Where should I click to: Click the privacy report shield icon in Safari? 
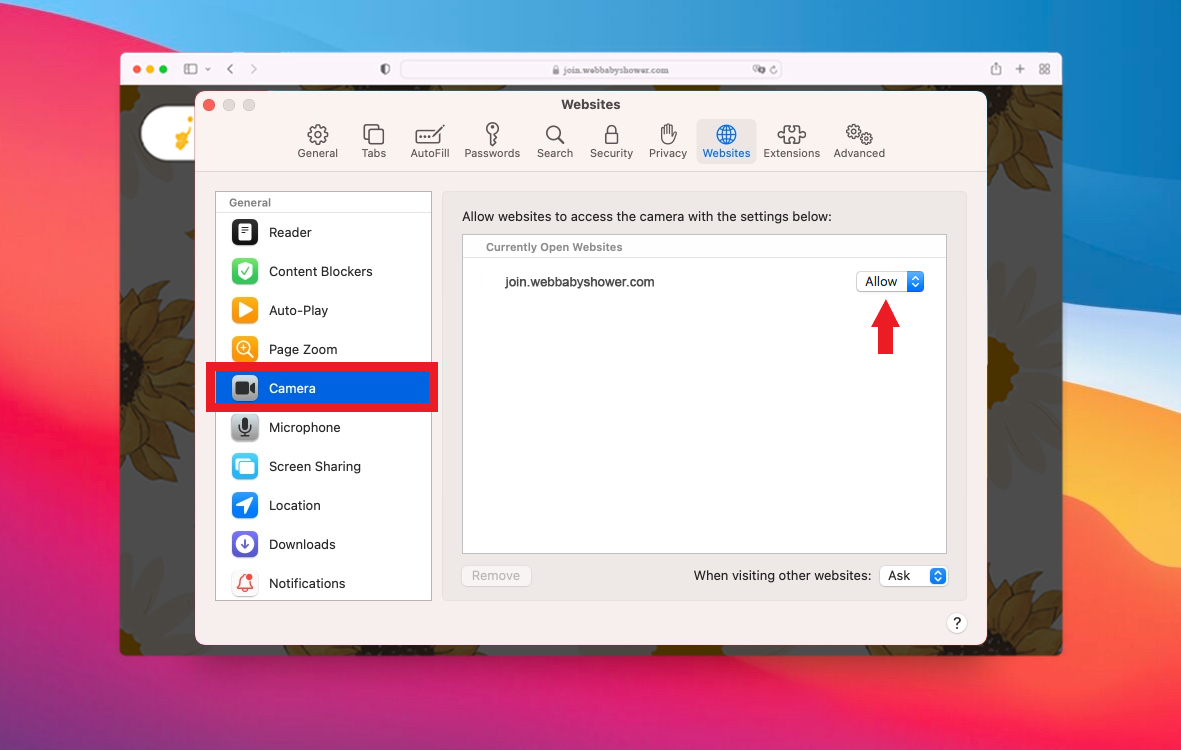click(385, 69)
